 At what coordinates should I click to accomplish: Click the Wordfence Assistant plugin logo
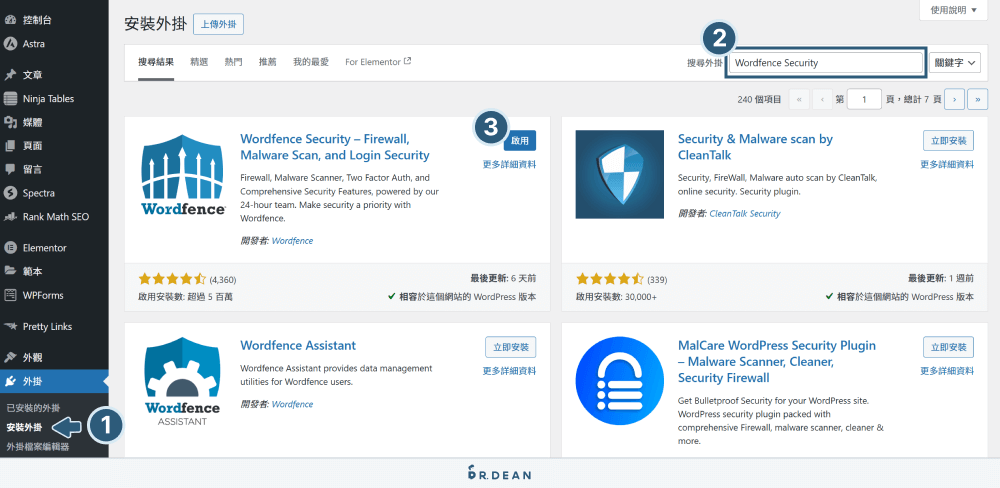[x=182, y=383]
